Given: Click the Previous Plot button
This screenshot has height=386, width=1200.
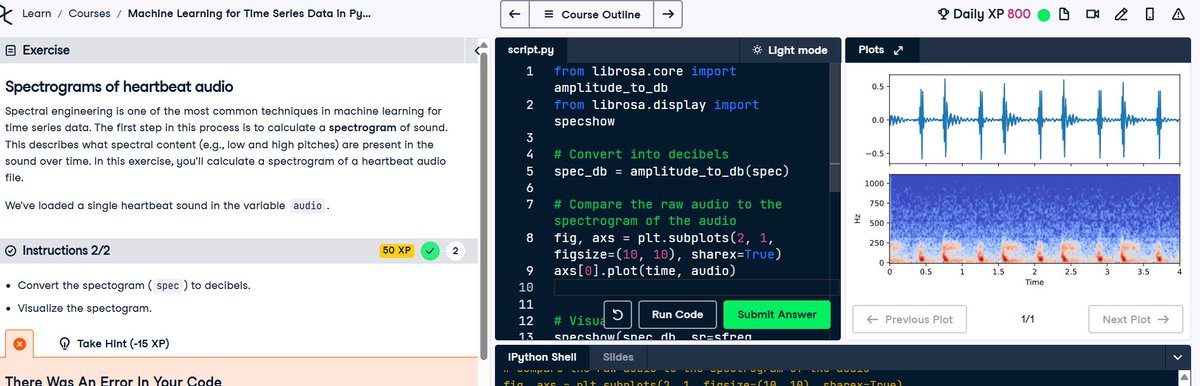Looking at the screenshot, I should click(x=909, y=320).
